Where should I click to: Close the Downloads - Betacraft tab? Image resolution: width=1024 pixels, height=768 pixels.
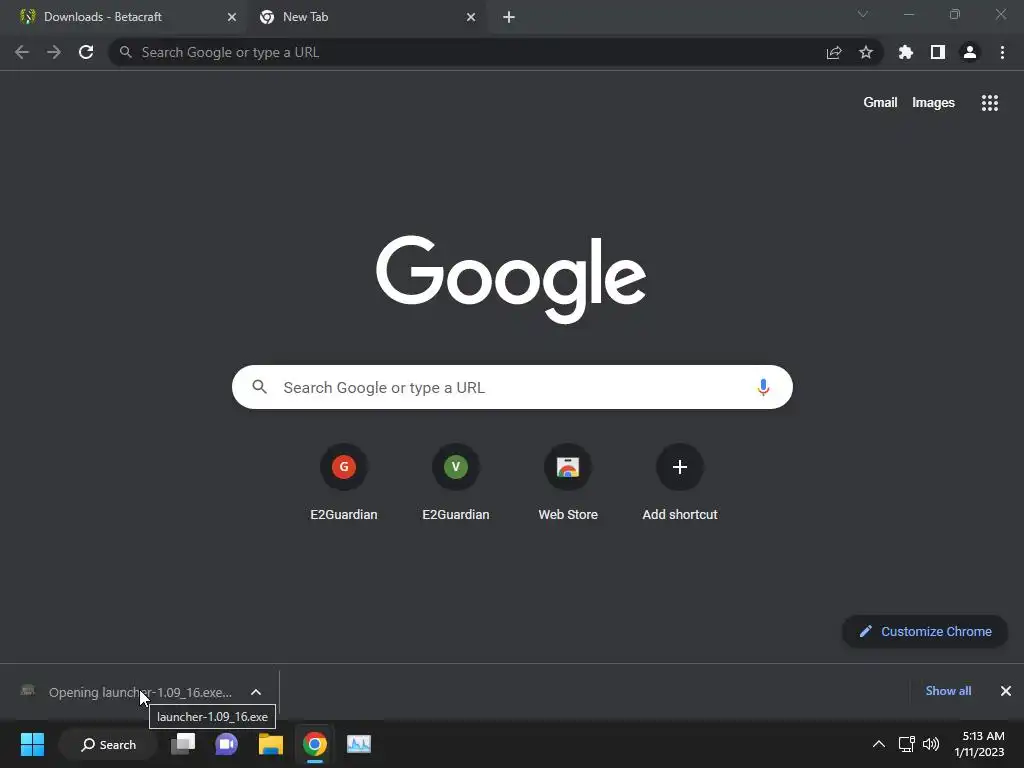[232, 17]
